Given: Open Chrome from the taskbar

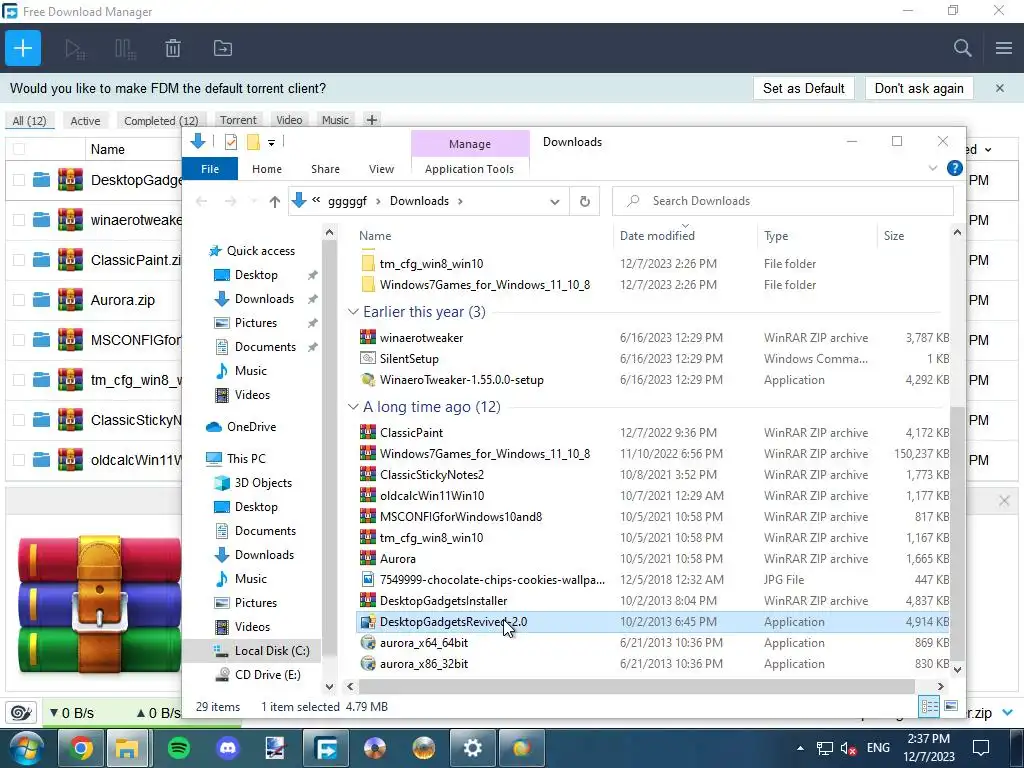Looking at the screenshot, I should point(81,748).
